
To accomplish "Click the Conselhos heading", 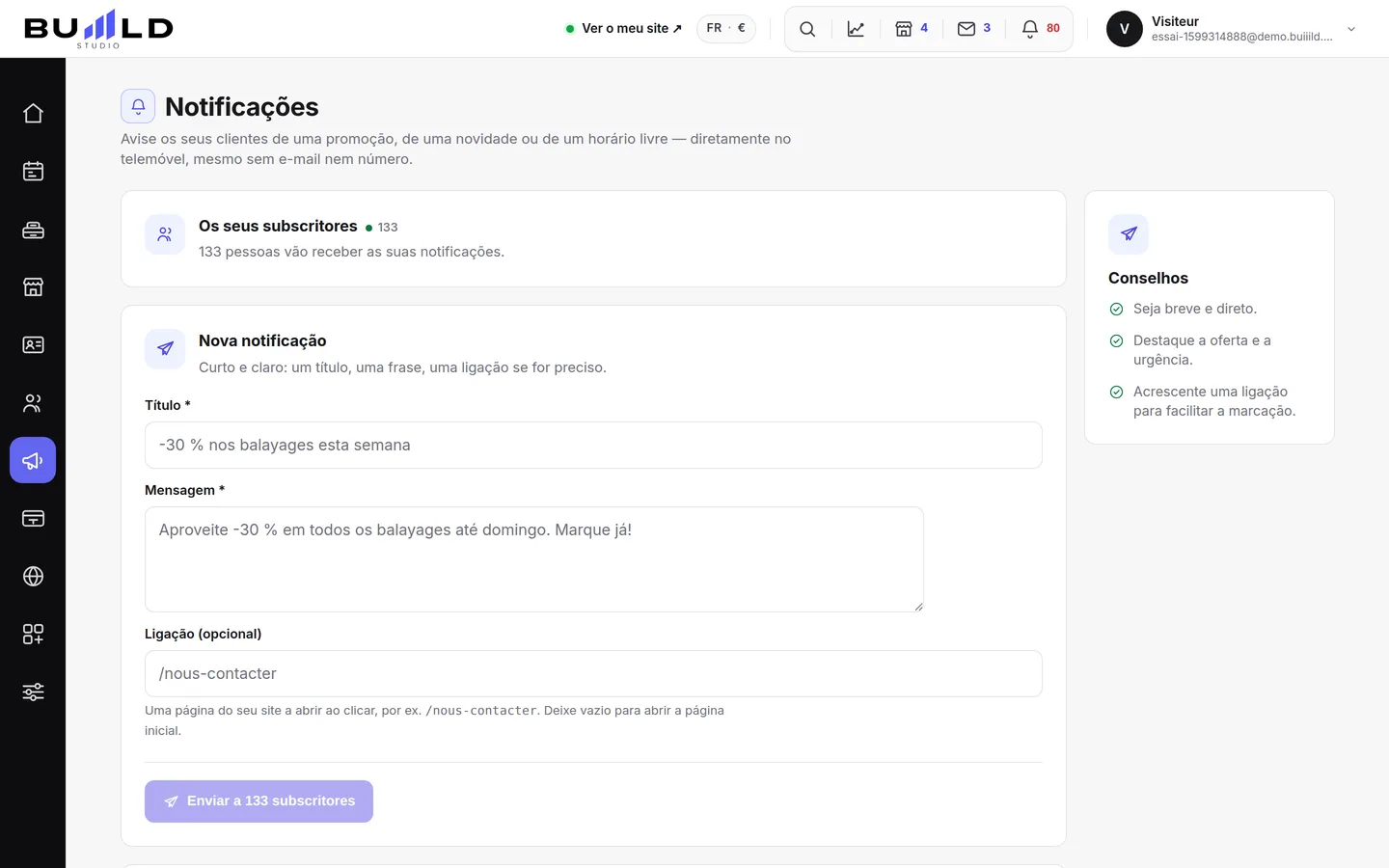I will click(1148, 279).
